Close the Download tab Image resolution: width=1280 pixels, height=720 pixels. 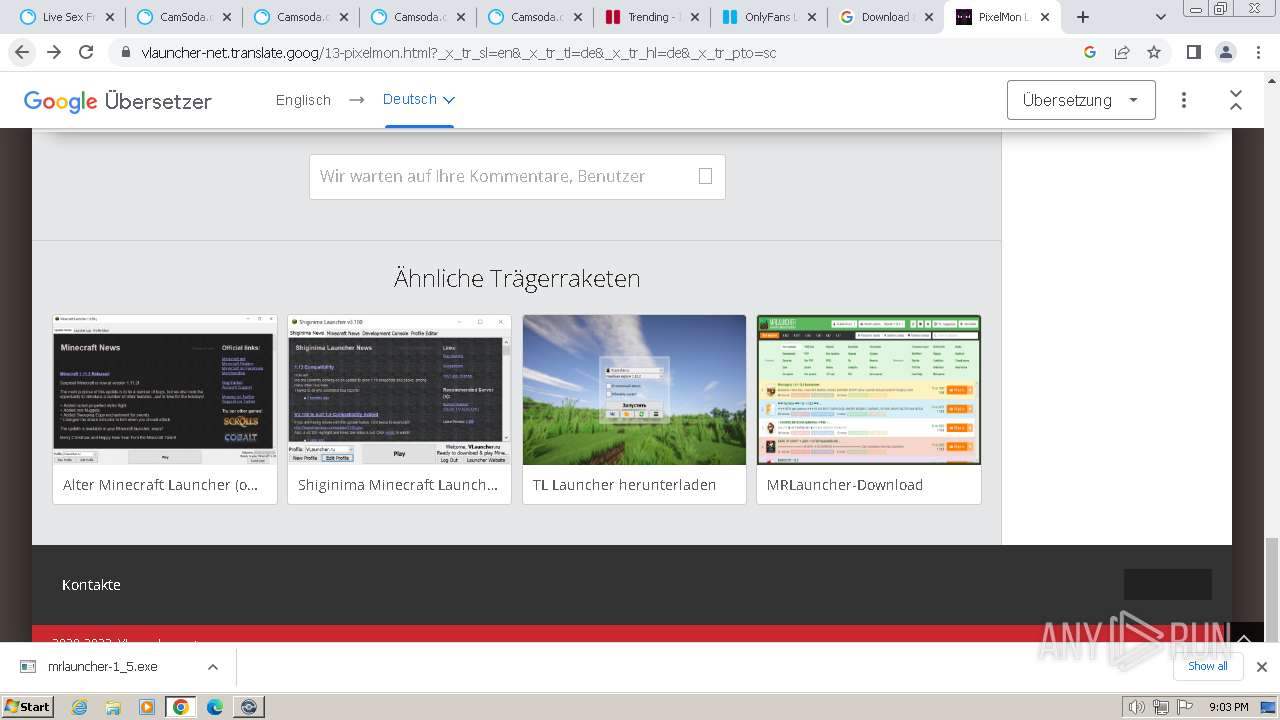click(928, 17)
